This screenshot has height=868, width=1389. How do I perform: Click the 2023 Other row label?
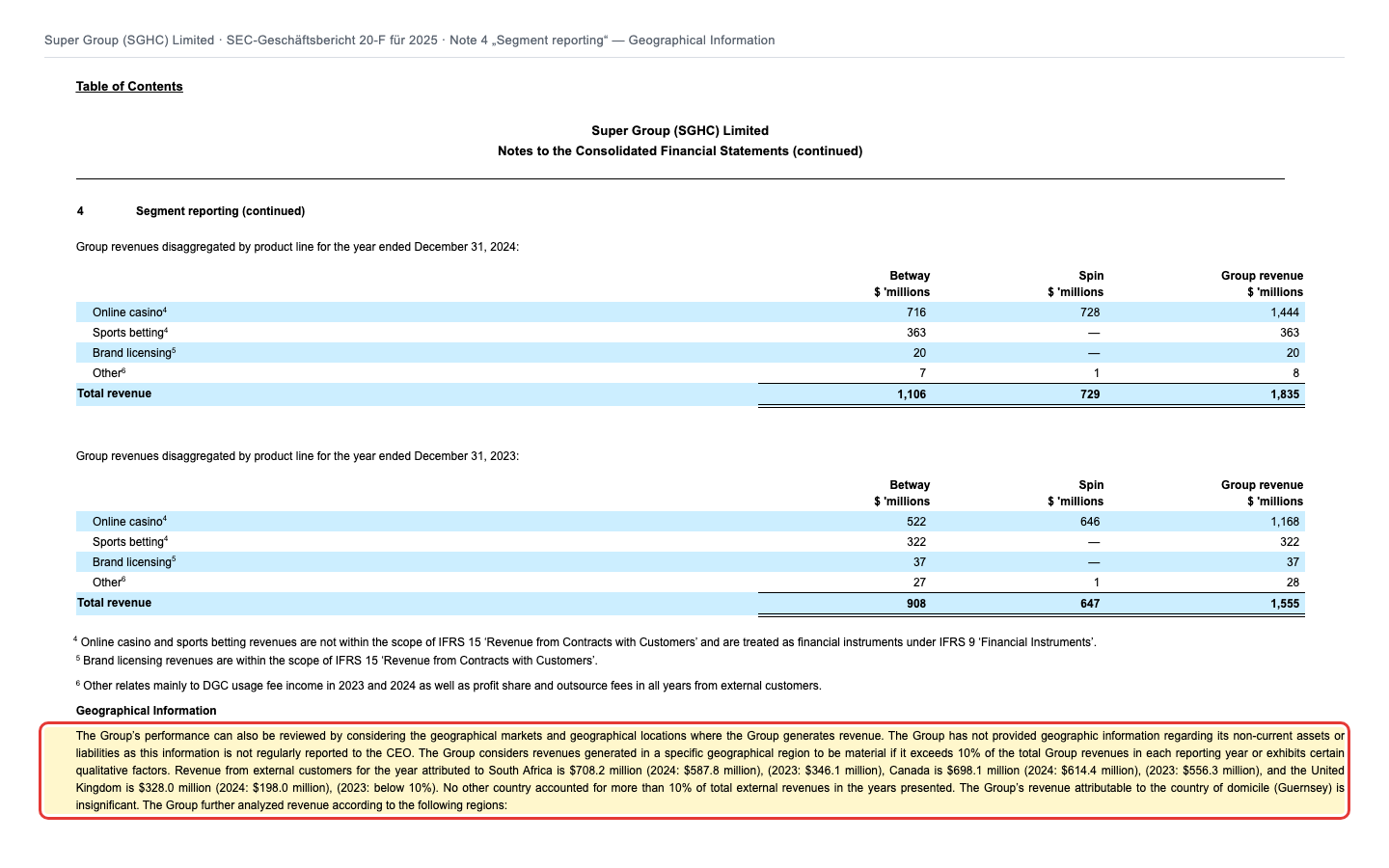(x=109, y=583)
